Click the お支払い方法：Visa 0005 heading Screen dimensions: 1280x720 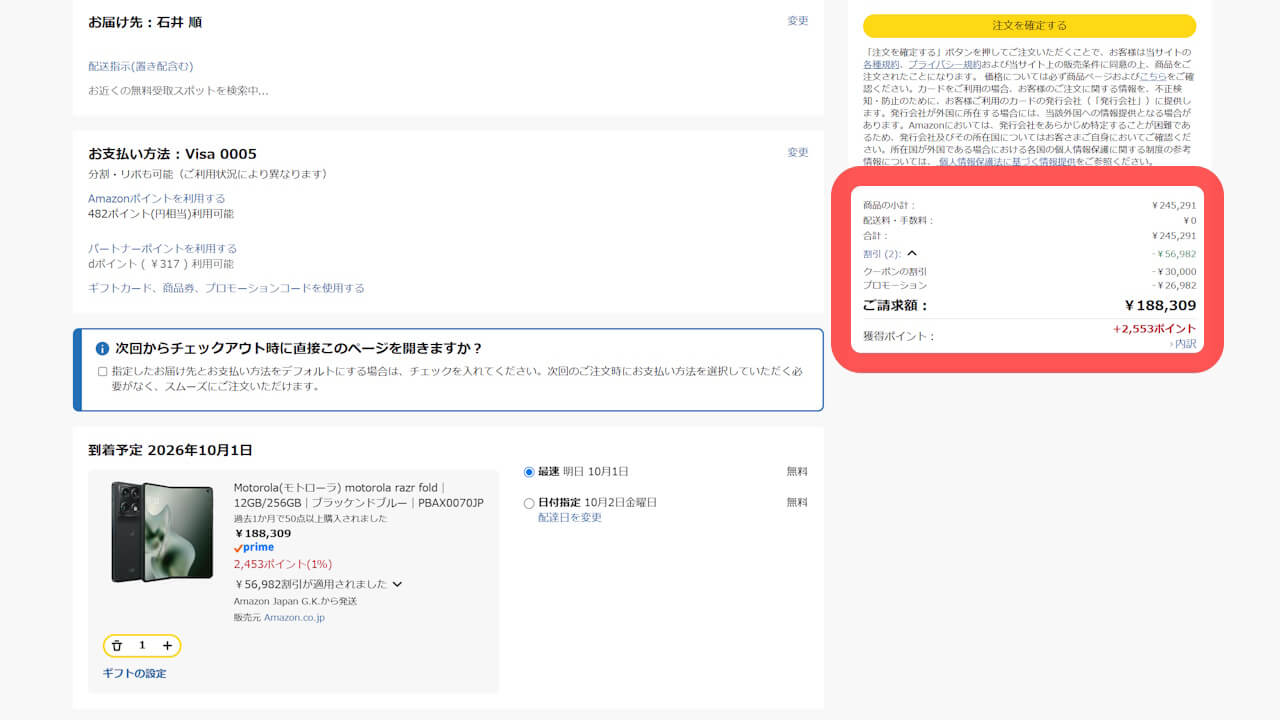coord(172,154)
